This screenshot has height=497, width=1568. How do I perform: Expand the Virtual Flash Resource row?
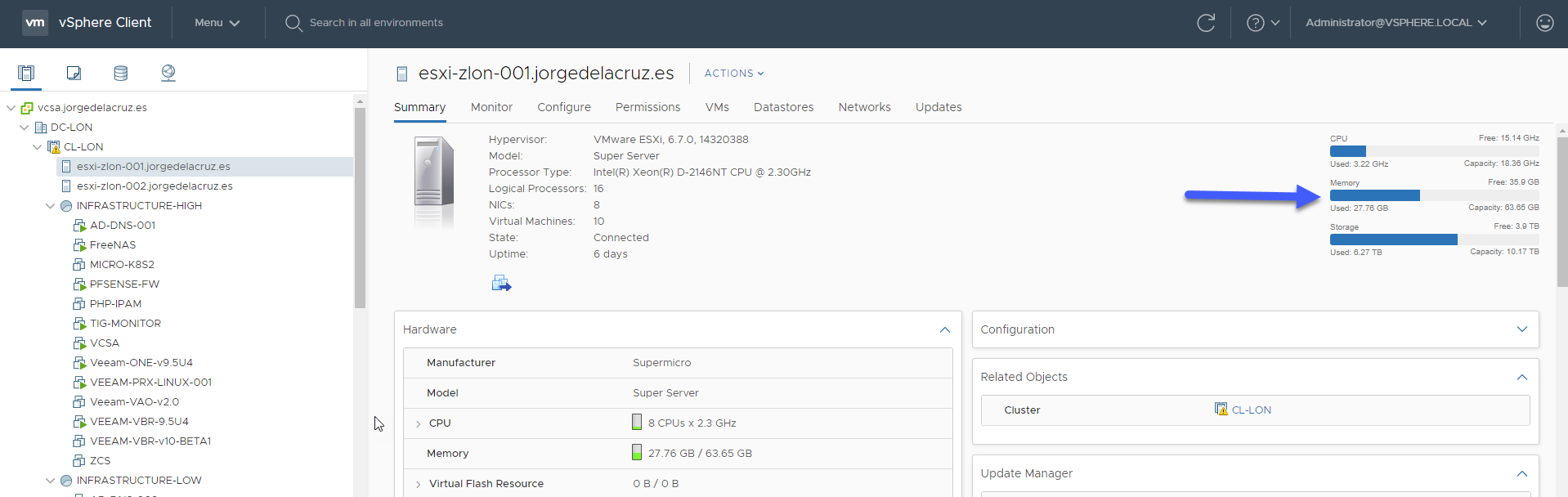418,484
